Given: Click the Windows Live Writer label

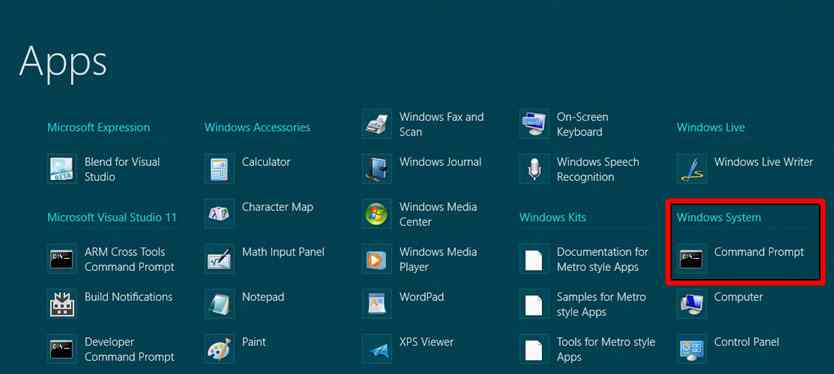Looking at the screenshot, I should (x=763, y=162).
